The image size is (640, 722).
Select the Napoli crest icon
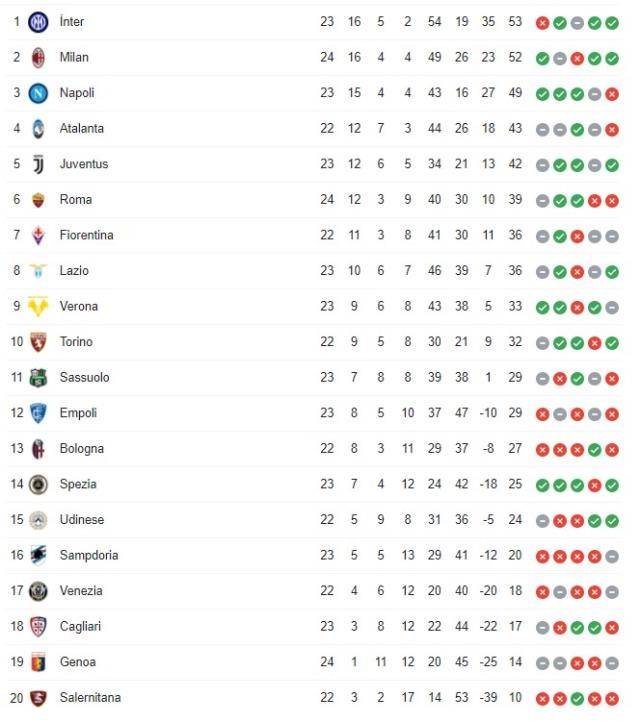[38, 93]
